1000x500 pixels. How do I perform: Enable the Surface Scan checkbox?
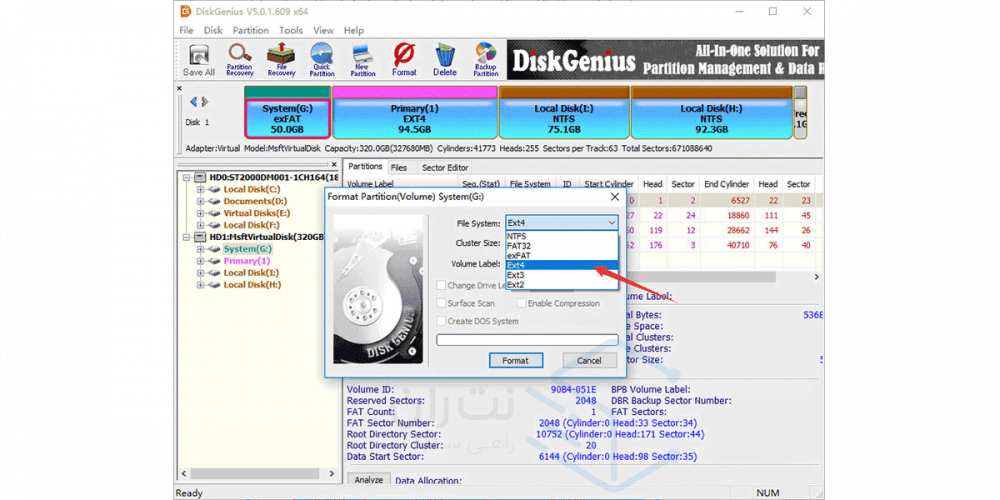pyautogui.click(x=441, y=303)
